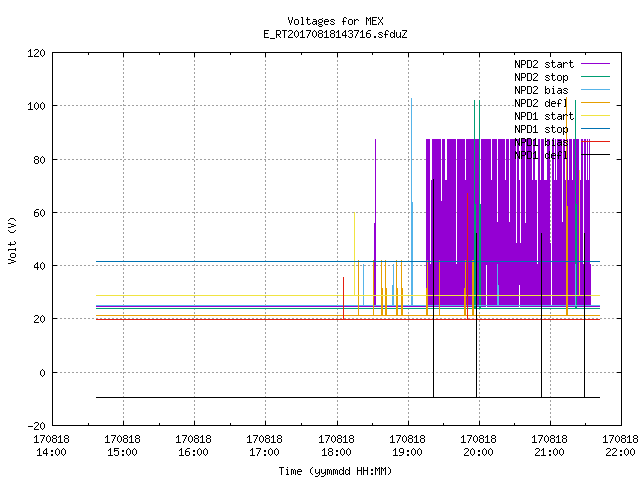Click the green NPD2 stop legend line sample
The image size is (640, 480).
[595, 76]
